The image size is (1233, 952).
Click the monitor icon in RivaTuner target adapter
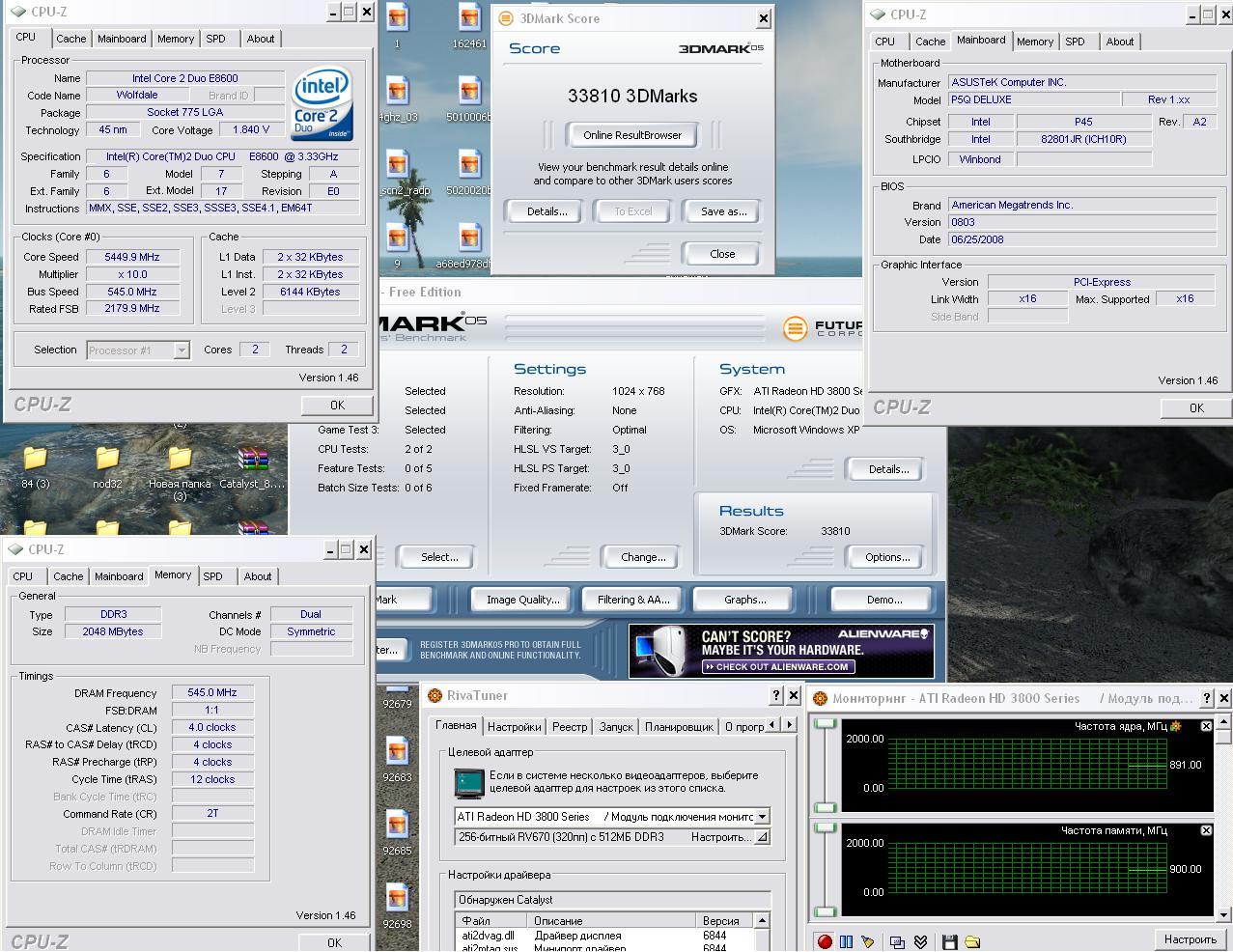[469, 782]
